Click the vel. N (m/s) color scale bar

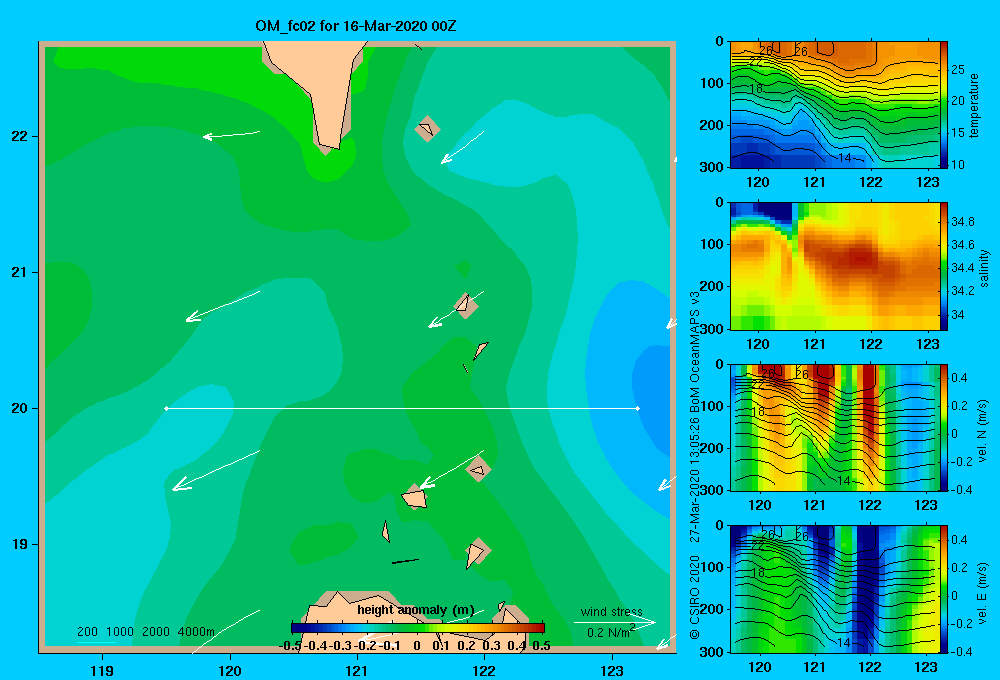pyautogui.click(x=944, y=427)
